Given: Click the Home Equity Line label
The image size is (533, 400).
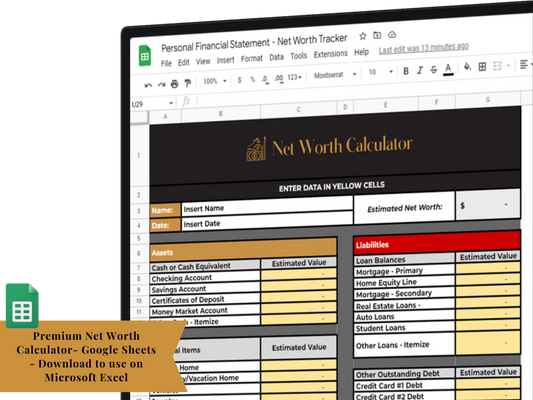Looking at the screenshot, I should pos(386,282).
